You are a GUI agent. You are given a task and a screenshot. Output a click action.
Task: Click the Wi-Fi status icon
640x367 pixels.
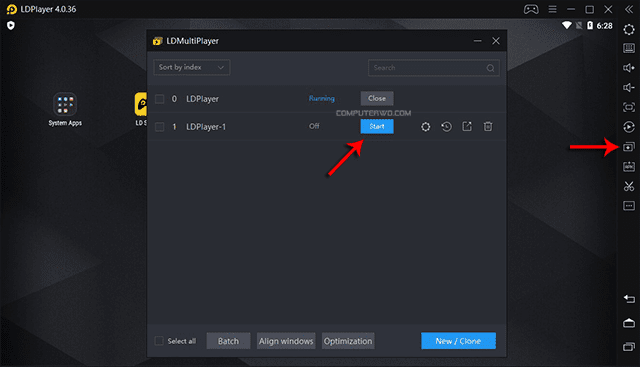567,25
